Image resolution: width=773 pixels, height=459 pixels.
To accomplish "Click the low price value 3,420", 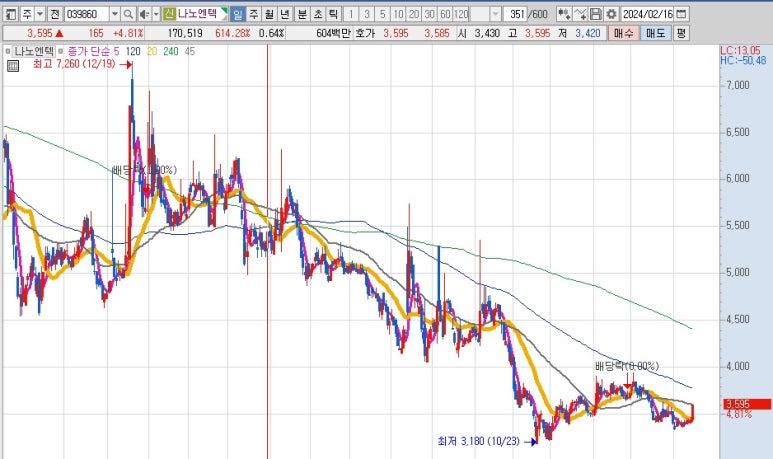I will (588, 34).
